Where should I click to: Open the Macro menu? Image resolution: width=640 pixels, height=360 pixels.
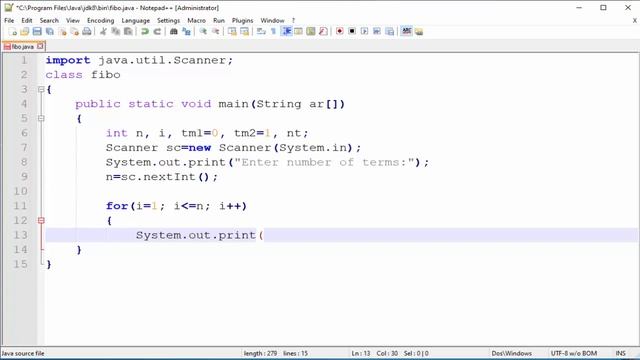(196, 20)
